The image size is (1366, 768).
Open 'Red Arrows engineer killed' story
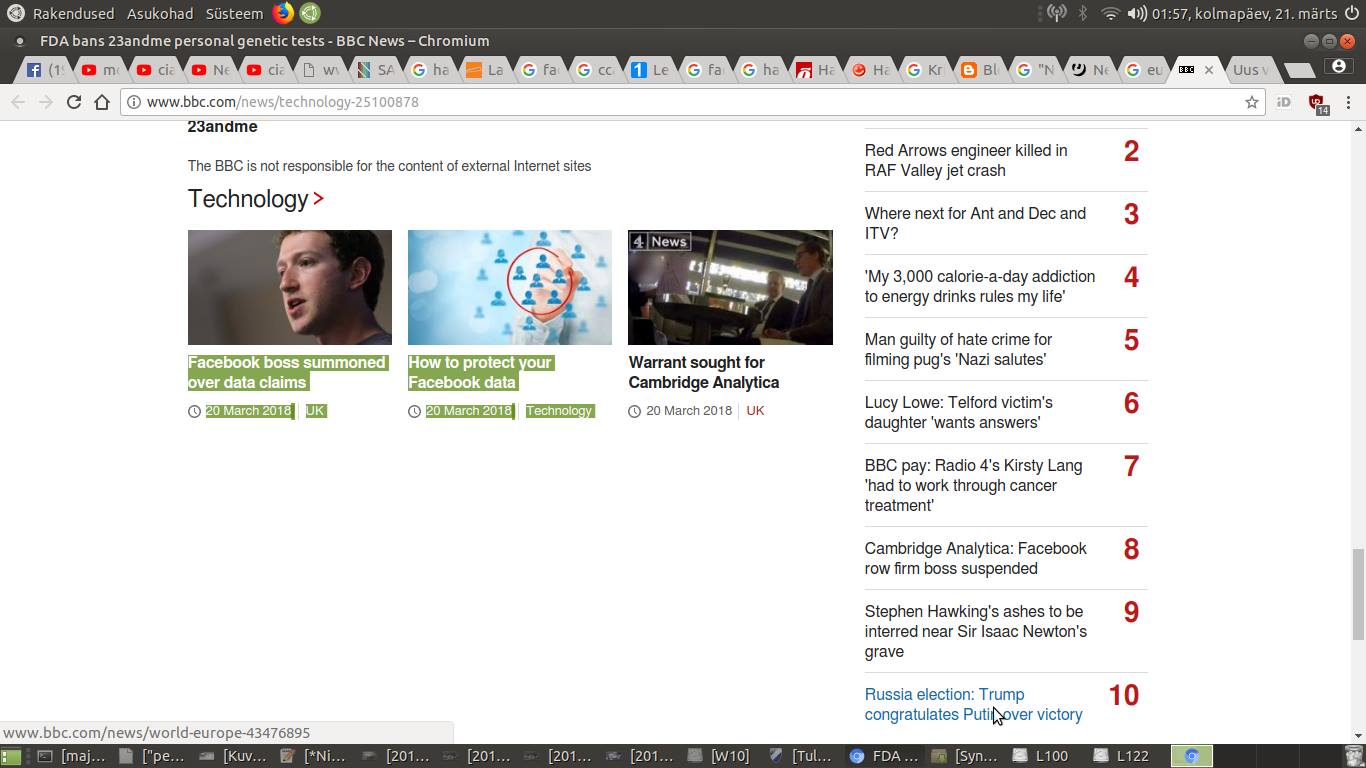pyautogui.click(x=966, y=160)
